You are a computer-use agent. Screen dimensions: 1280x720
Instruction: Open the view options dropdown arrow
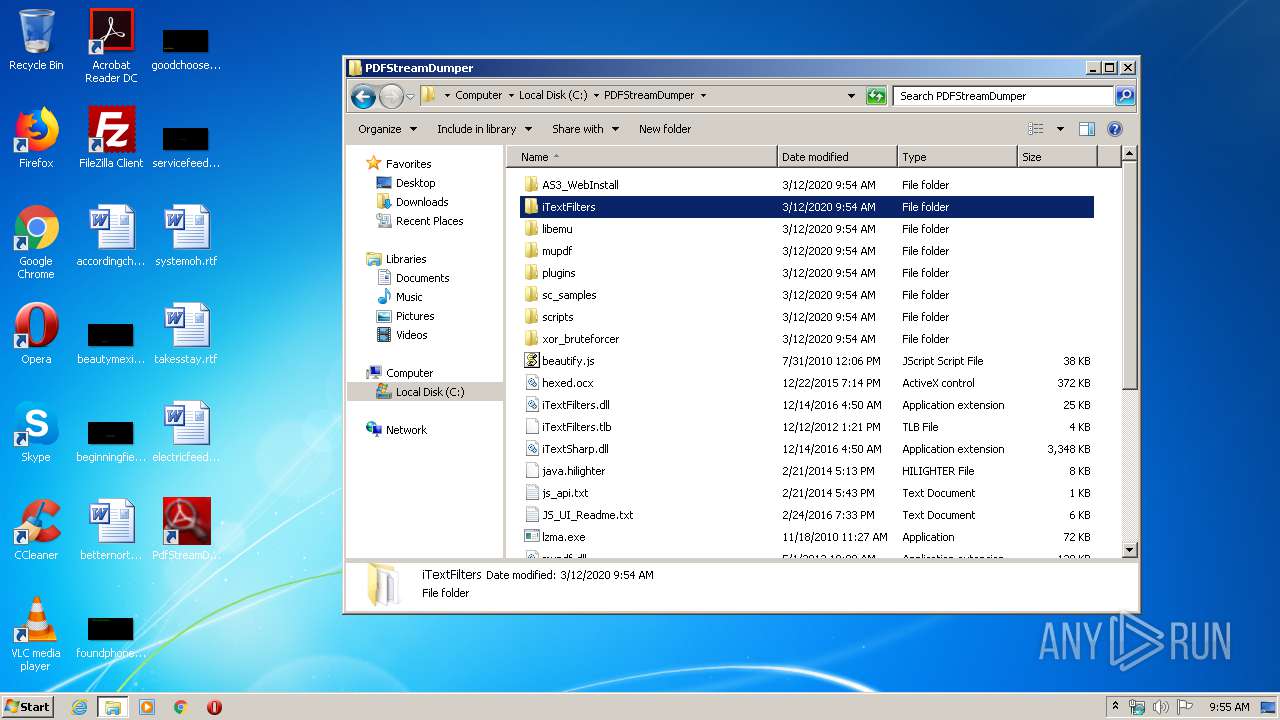tap(1060, 129)
